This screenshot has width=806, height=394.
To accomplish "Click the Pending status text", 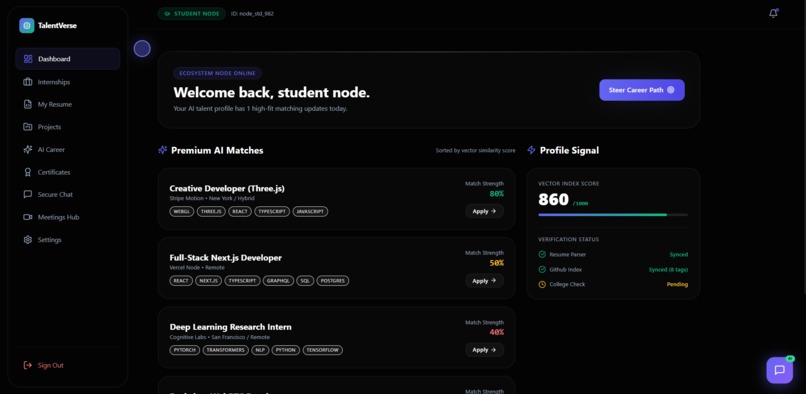I will [677, 284].
